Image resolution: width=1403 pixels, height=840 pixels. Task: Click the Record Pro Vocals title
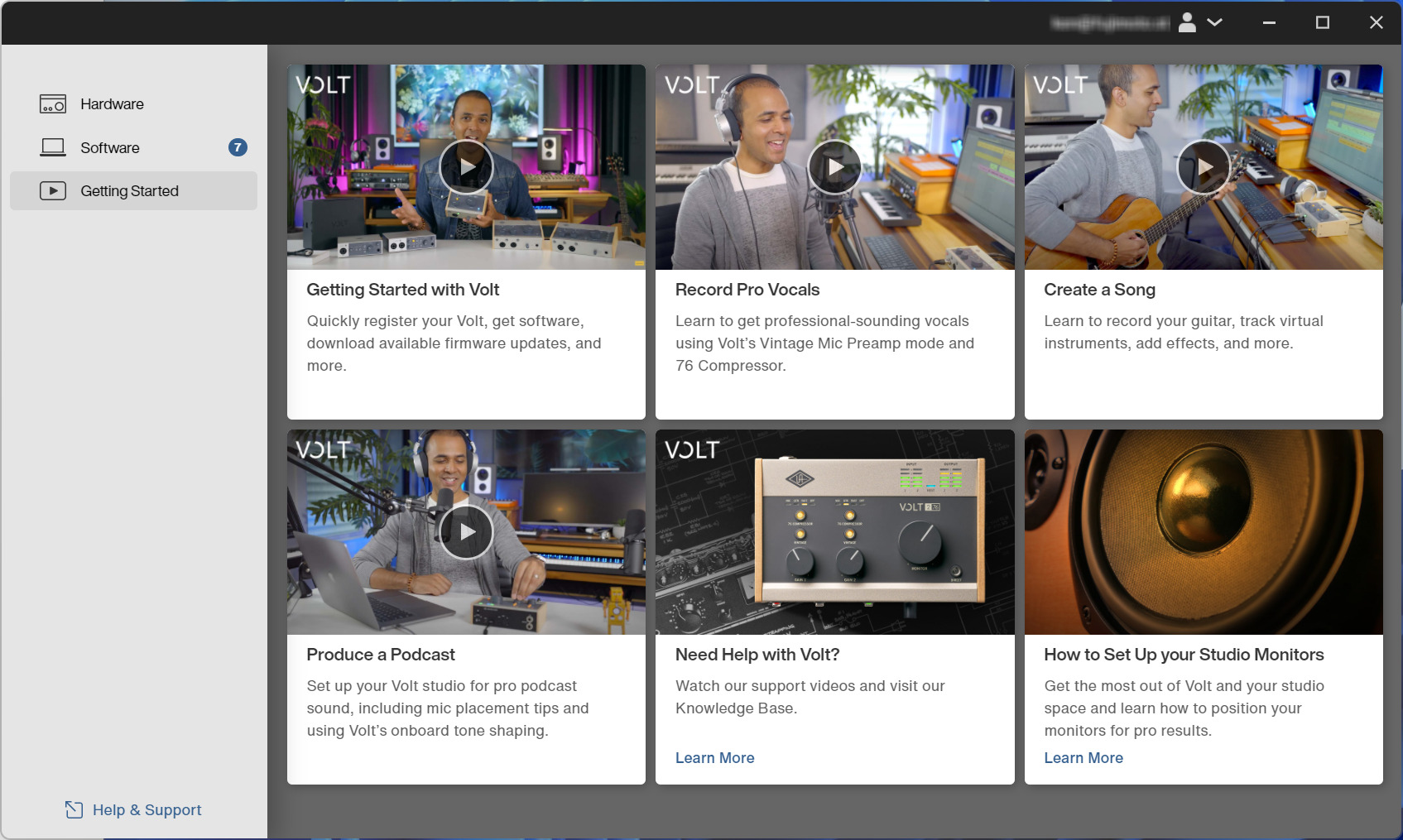(747, 290)
